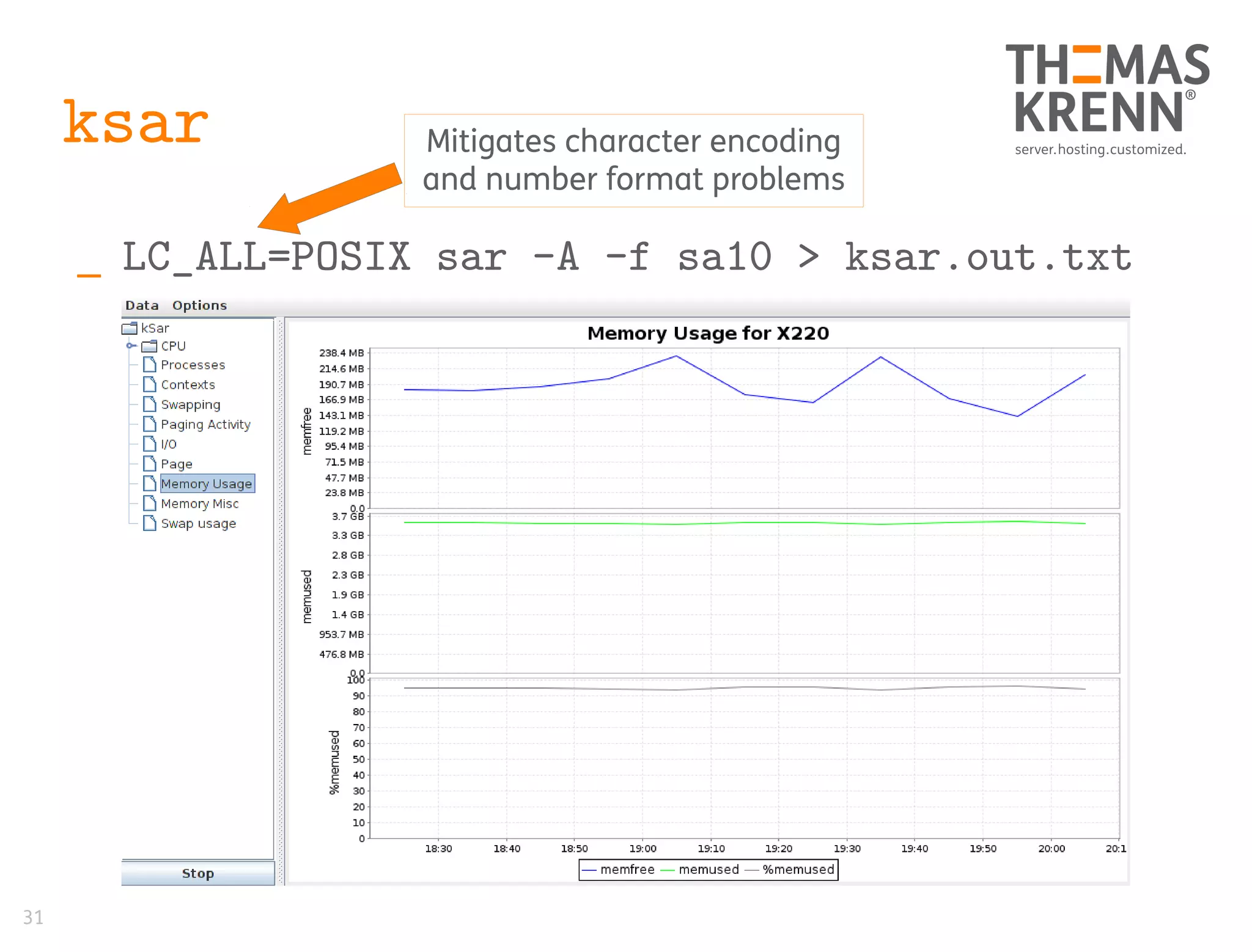
Task: Click the 3.7 GB axis label
Action: click(348, 516)
